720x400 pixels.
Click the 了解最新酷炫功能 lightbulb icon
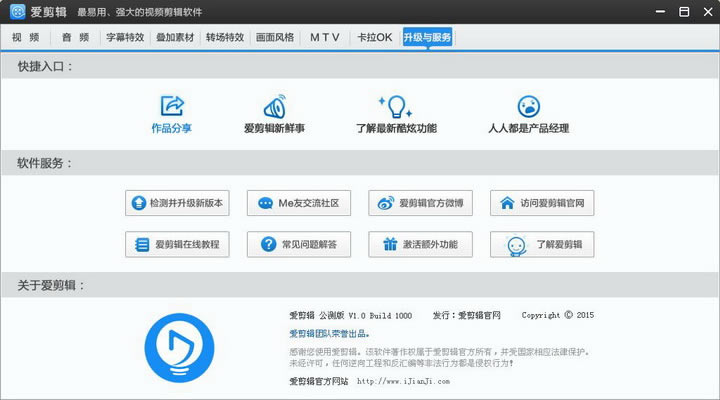pyautogui.click(x=396, y=106)
